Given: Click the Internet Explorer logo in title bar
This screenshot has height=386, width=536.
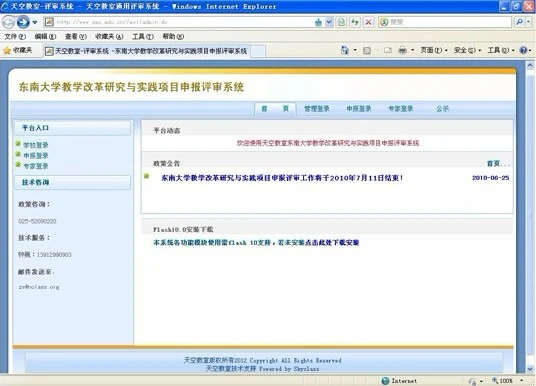Looking at the screenshot, I should 5,6.
